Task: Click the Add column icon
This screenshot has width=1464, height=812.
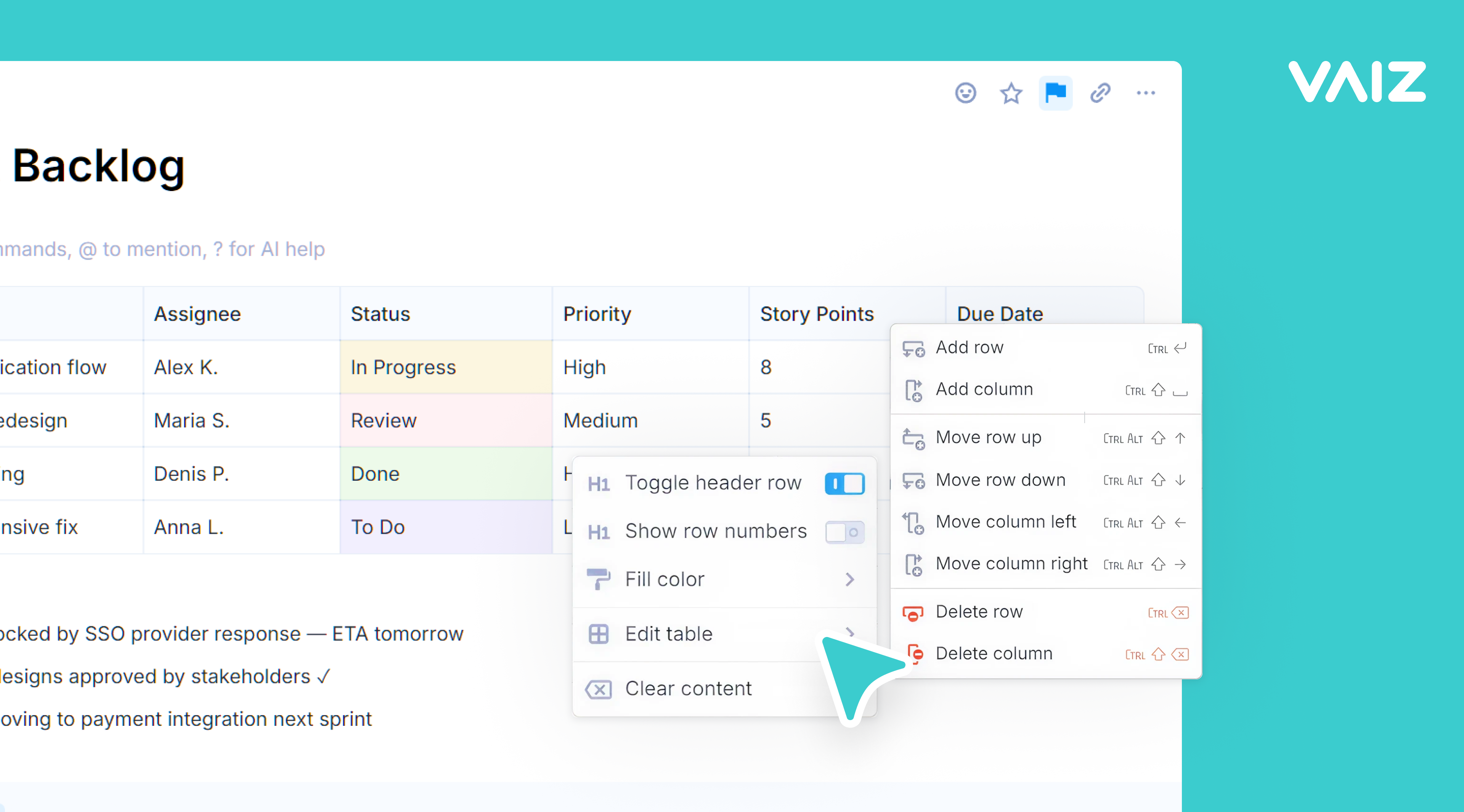Action: pos(913,390)
